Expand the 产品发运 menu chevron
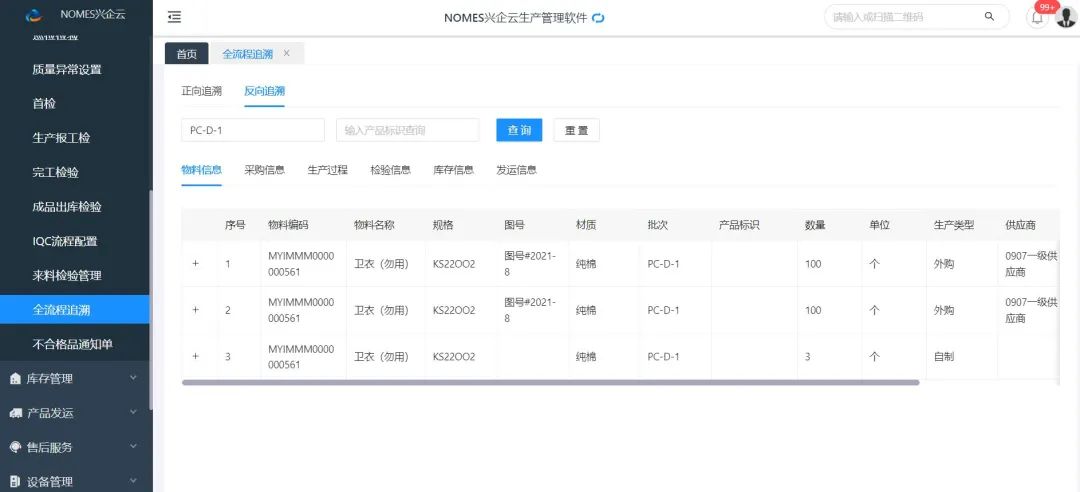The image size is (1080, 492). click(x=134, y=412)
